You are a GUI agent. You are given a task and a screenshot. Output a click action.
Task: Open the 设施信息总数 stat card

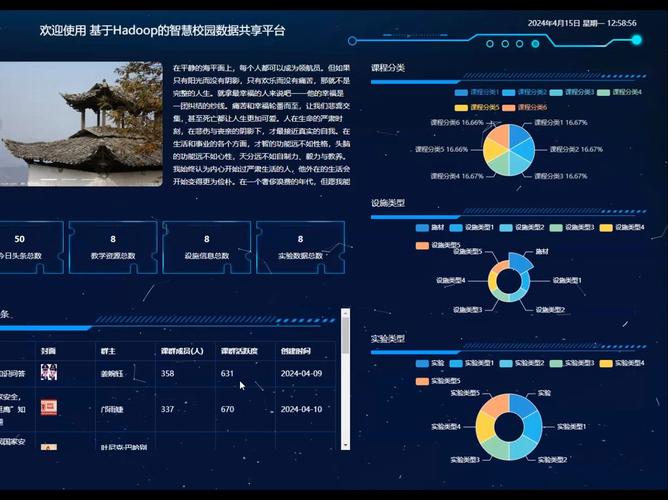tap(207, 247)
